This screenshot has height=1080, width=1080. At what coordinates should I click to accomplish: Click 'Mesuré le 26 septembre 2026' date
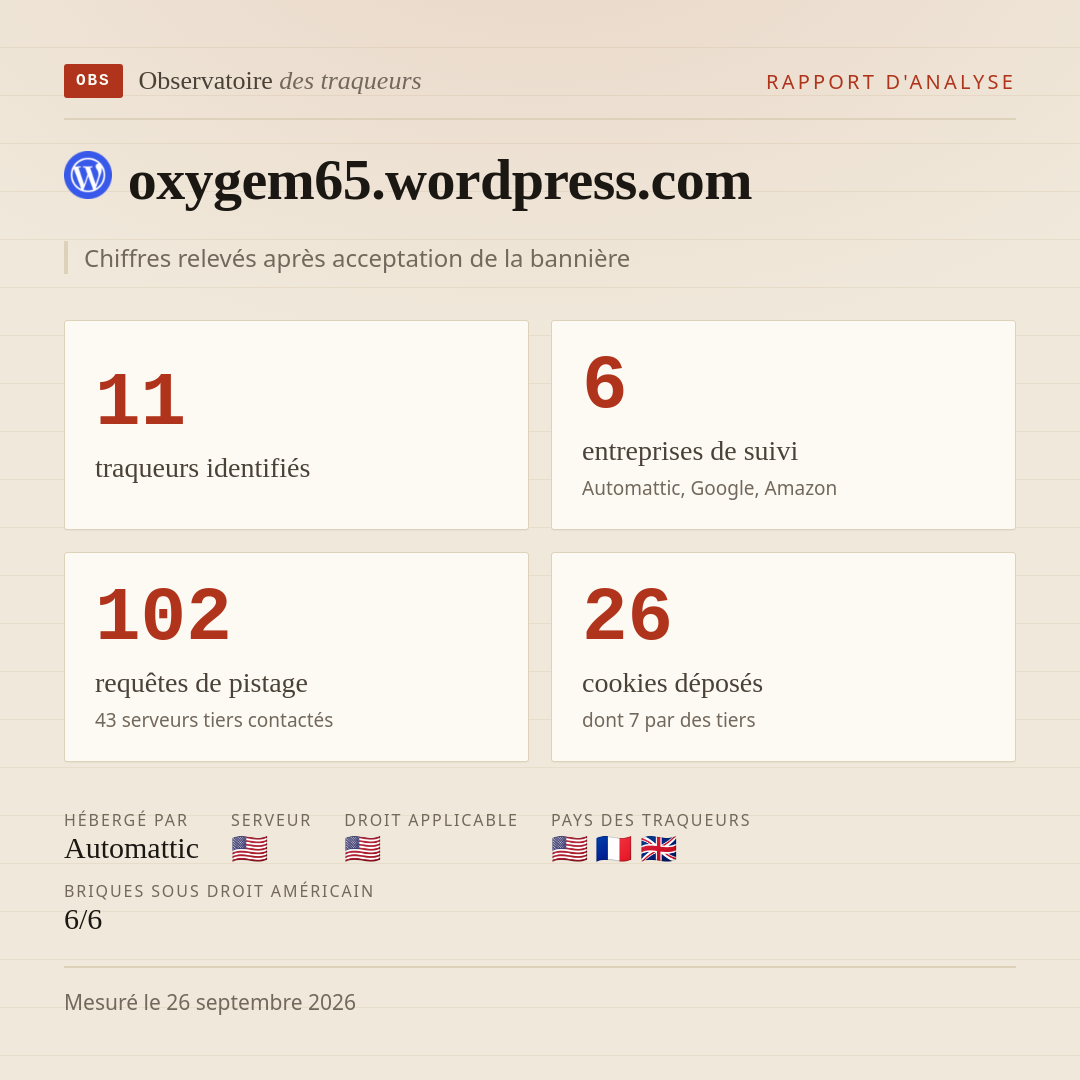pyautogui.click(x=210, y=1002)
